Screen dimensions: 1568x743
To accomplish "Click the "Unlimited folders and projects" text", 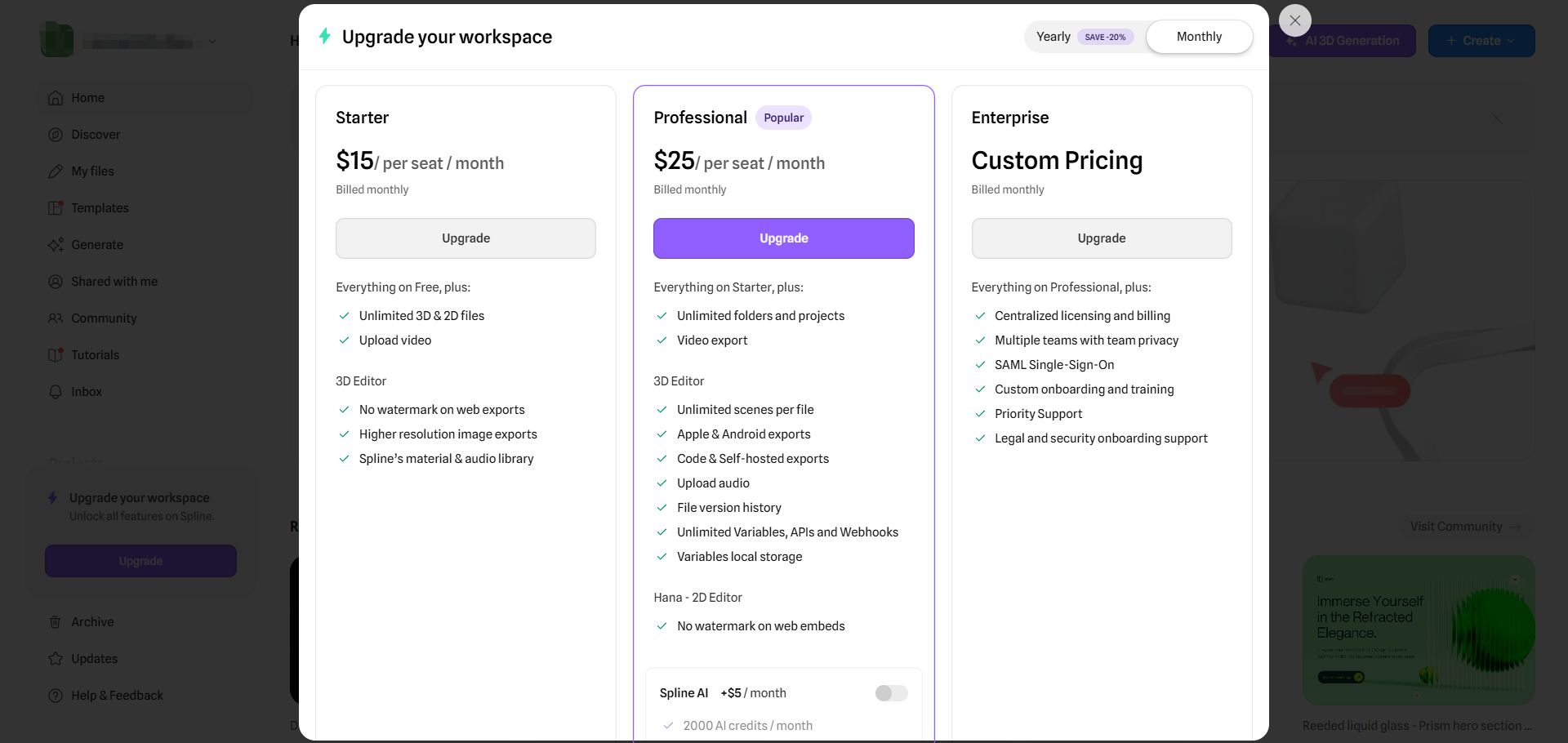I will (761, 316).
